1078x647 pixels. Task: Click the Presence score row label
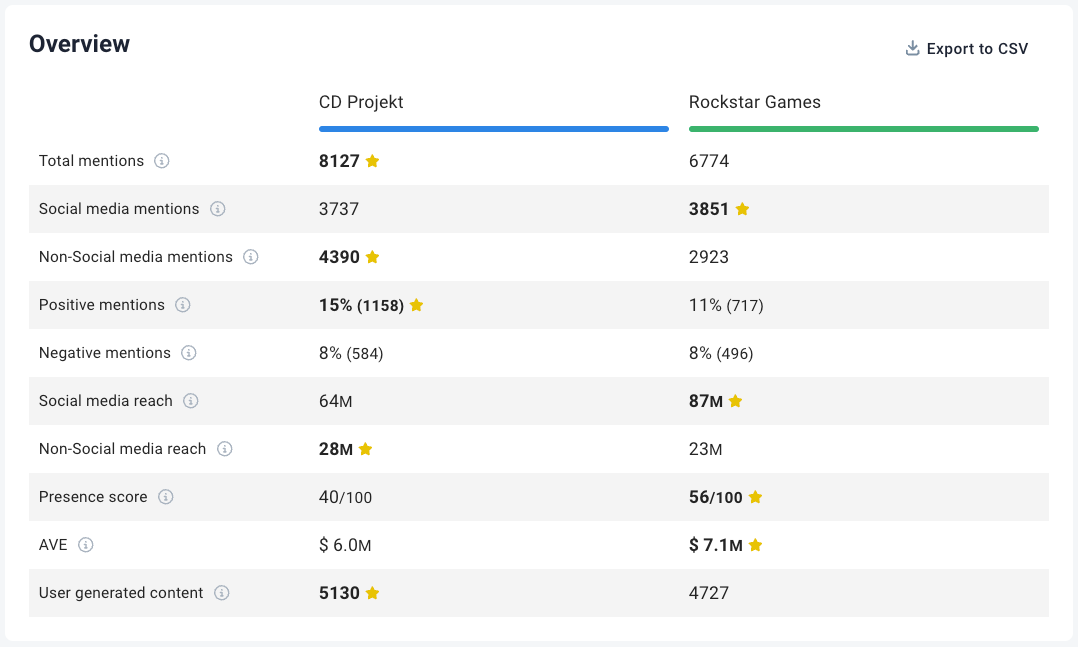tap(93, 497)
